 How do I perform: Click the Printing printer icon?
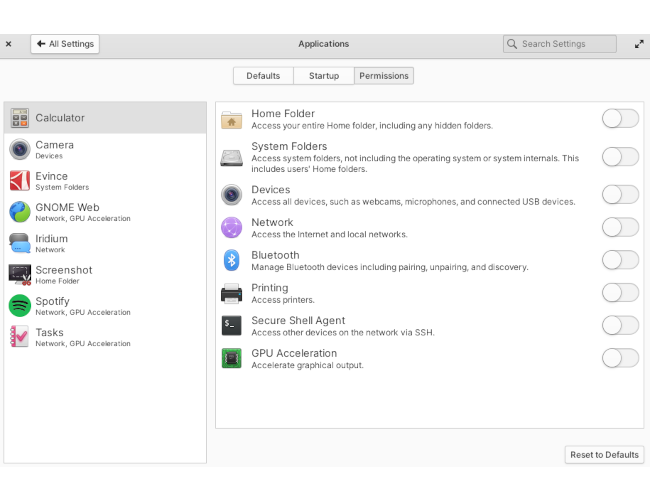click(x=231, y=293)
